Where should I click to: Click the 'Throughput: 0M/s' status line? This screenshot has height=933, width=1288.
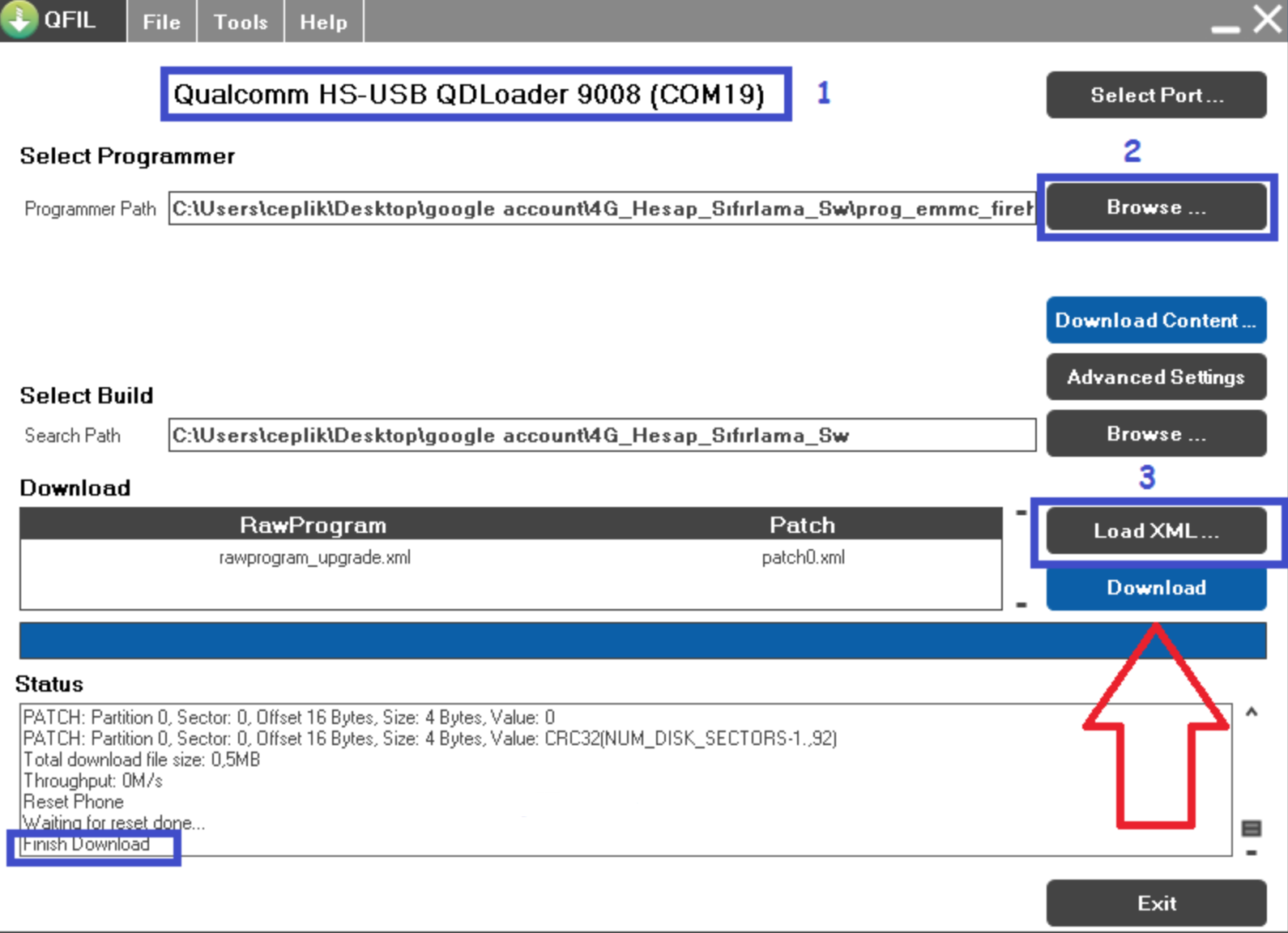[x=93, y=781]
